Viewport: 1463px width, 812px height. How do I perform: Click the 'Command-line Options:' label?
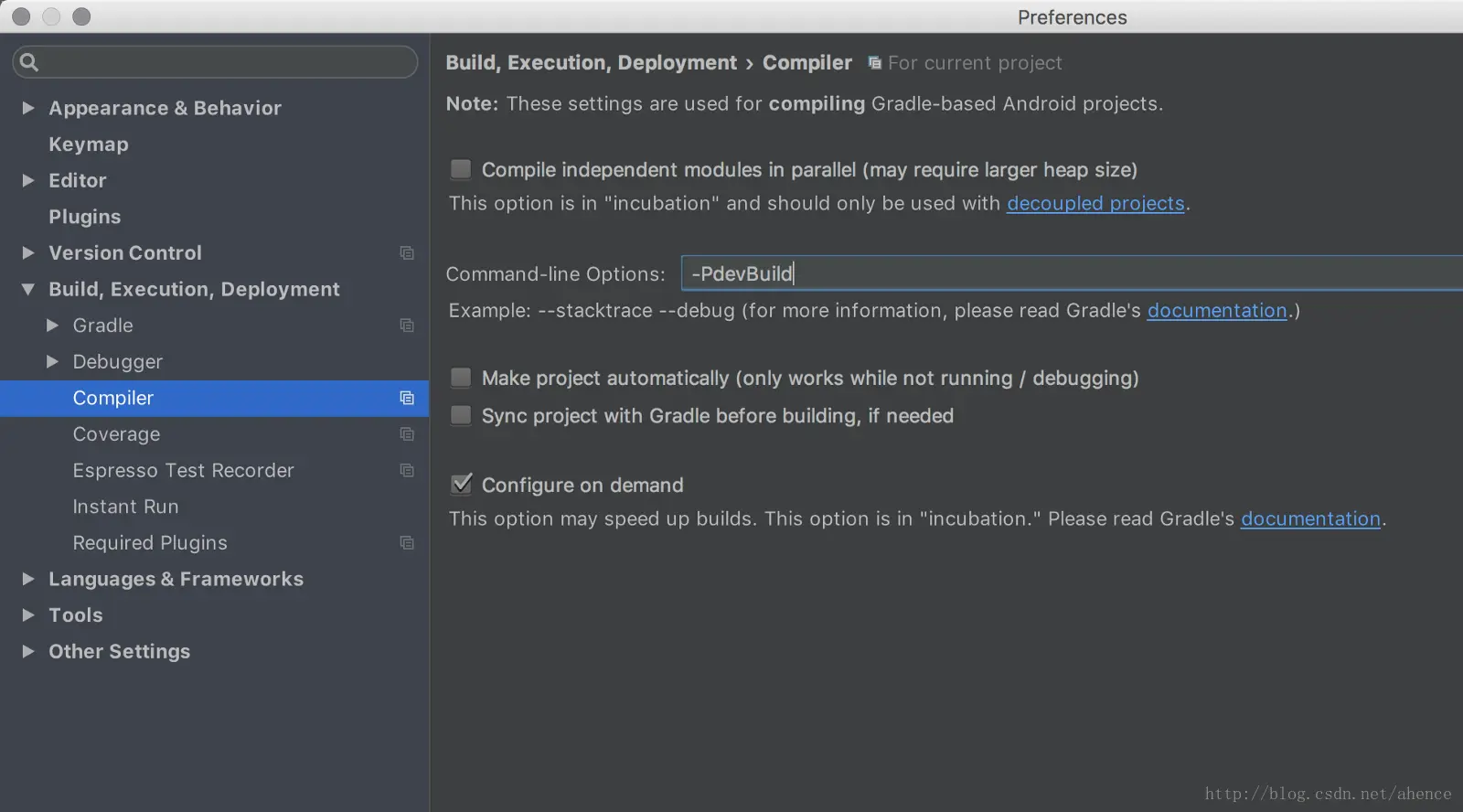tap(556, 273)
